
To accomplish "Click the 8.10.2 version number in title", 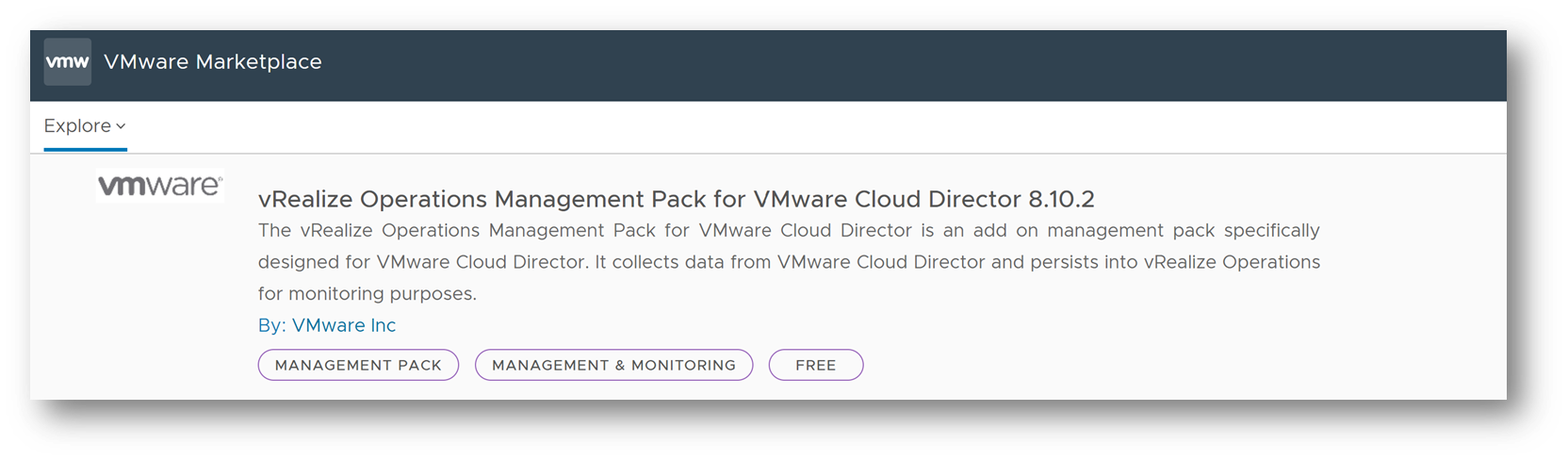I will (x=1062, y=200).
